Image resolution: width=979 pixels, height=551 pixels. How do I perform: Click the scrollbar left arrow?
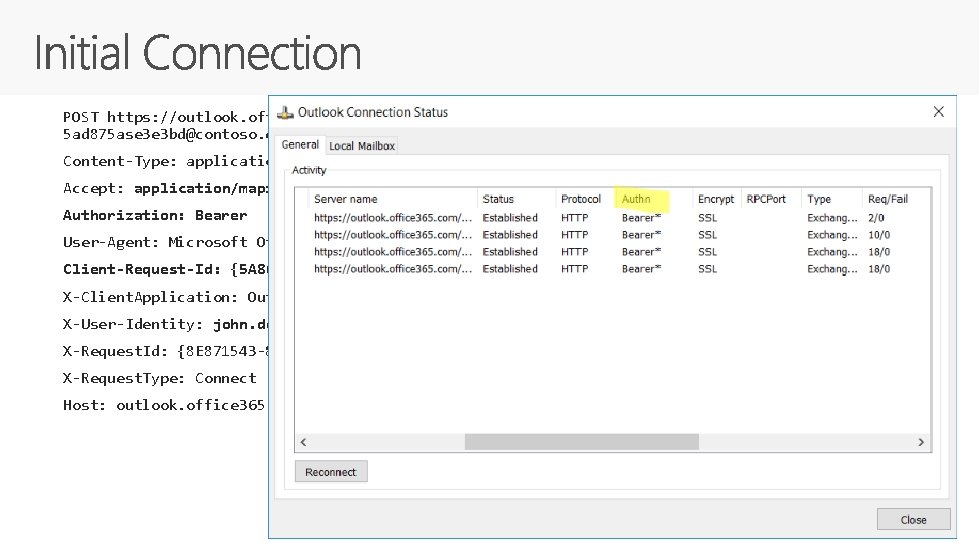(303, 442)
